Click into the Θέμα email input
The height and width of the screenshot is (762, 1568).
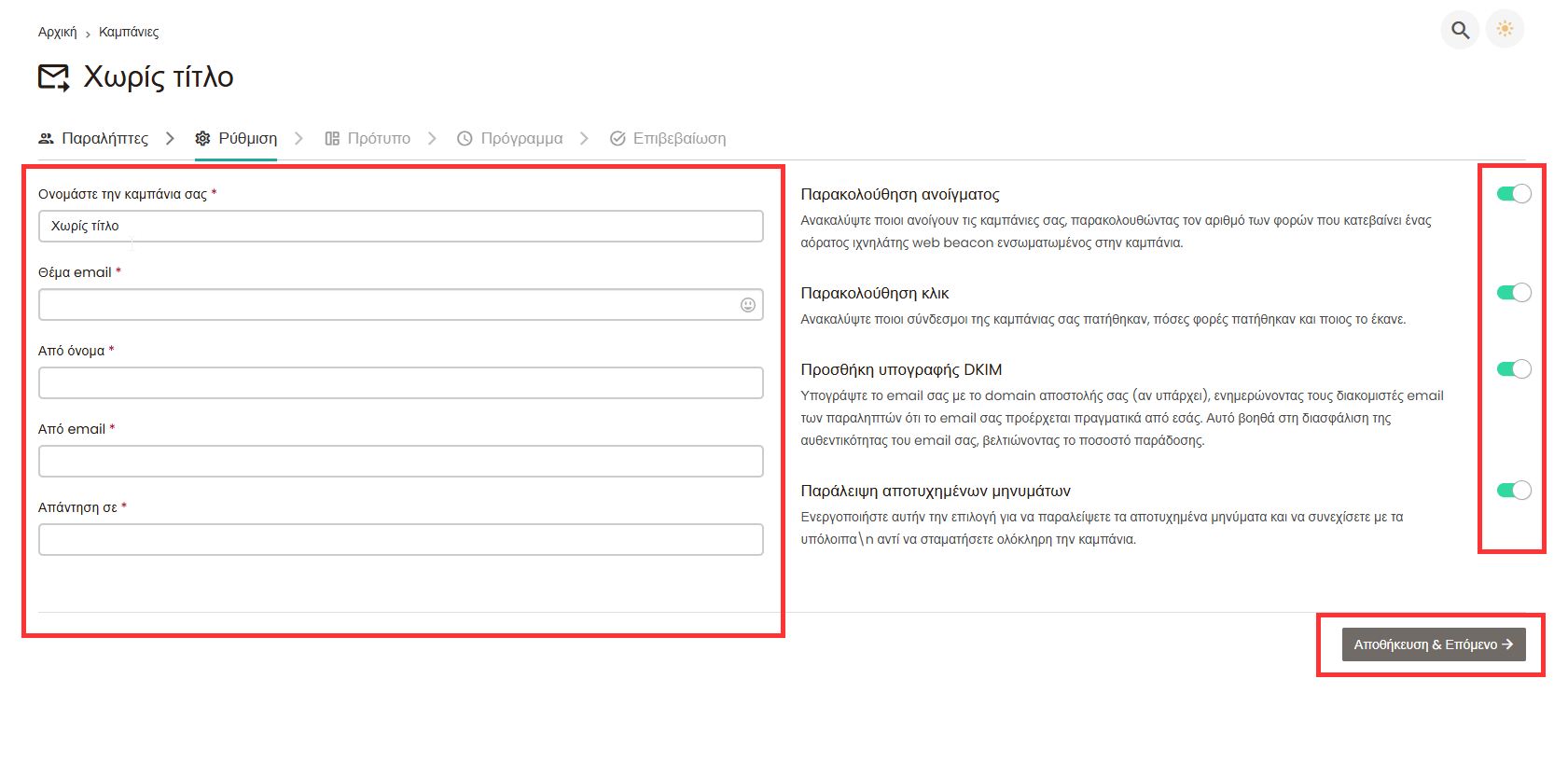401,305
